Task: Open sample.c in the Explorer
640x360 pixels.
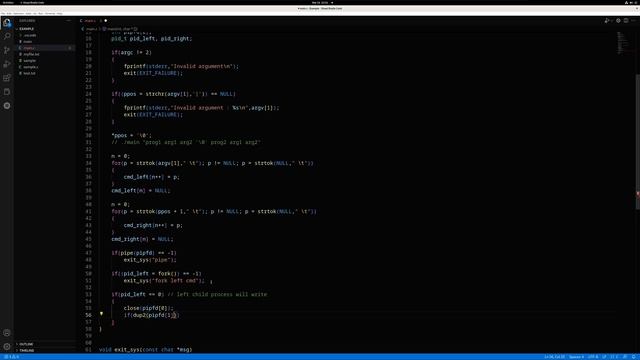Action: pos(30,67)
